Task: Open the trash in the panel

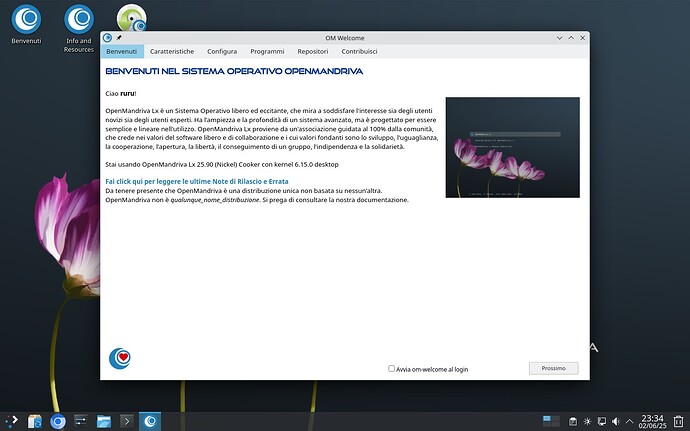Action: pos(678,421)
